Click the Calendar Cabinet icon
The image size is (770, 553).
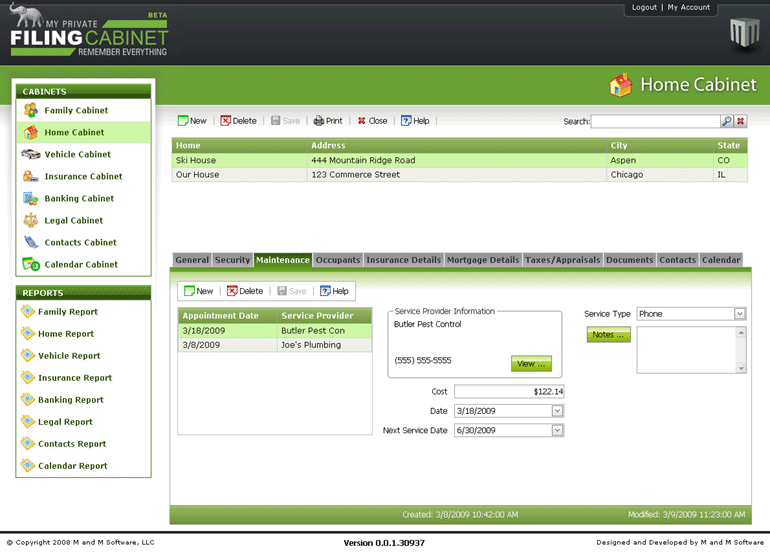30,264
